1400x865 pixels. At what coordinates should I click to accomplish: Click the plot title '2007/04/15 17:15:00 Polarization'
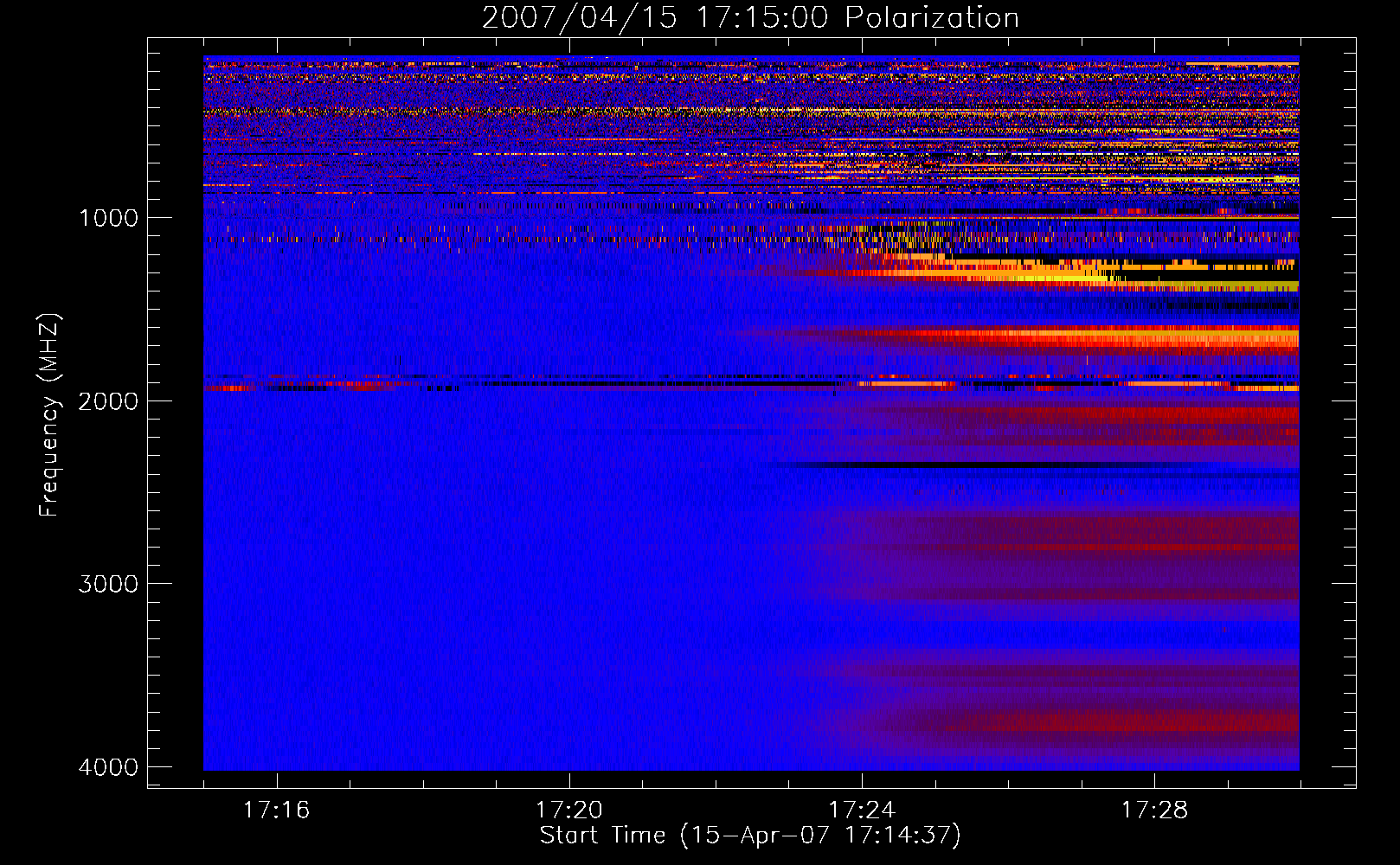[750, 17]
